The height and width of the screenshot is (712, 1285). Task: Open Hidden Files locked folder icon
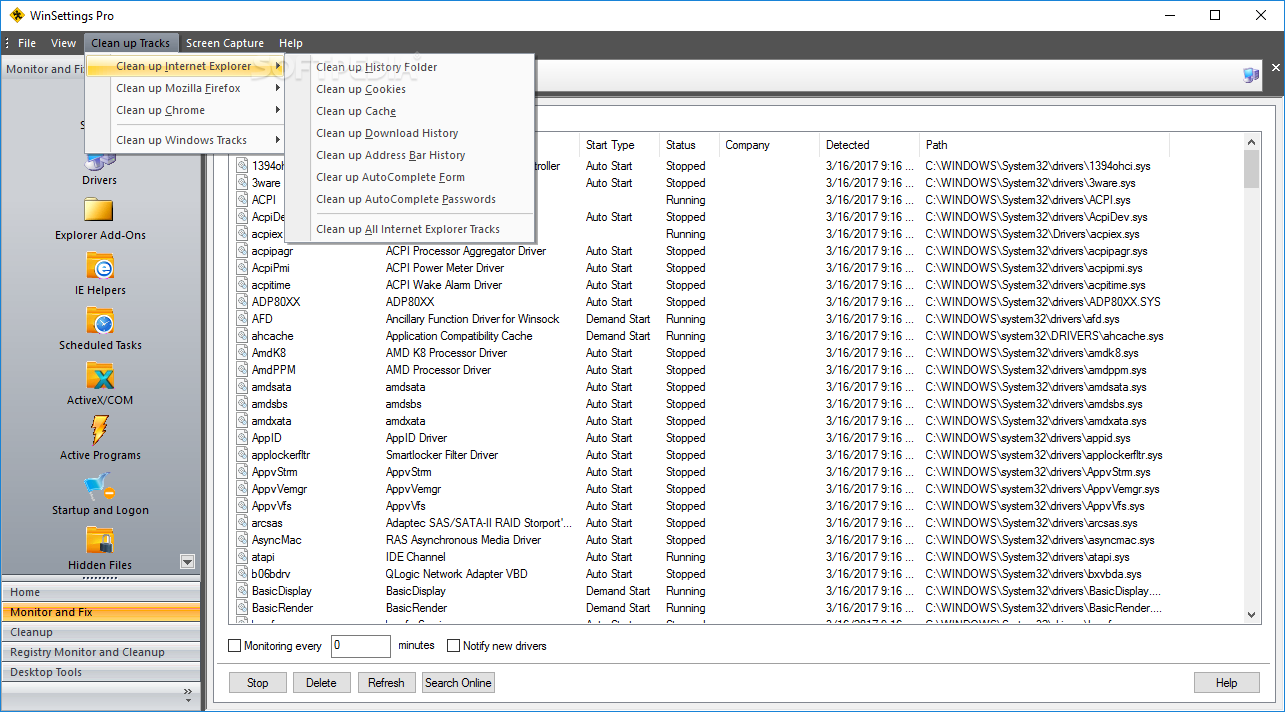click(x=99, y=540)
